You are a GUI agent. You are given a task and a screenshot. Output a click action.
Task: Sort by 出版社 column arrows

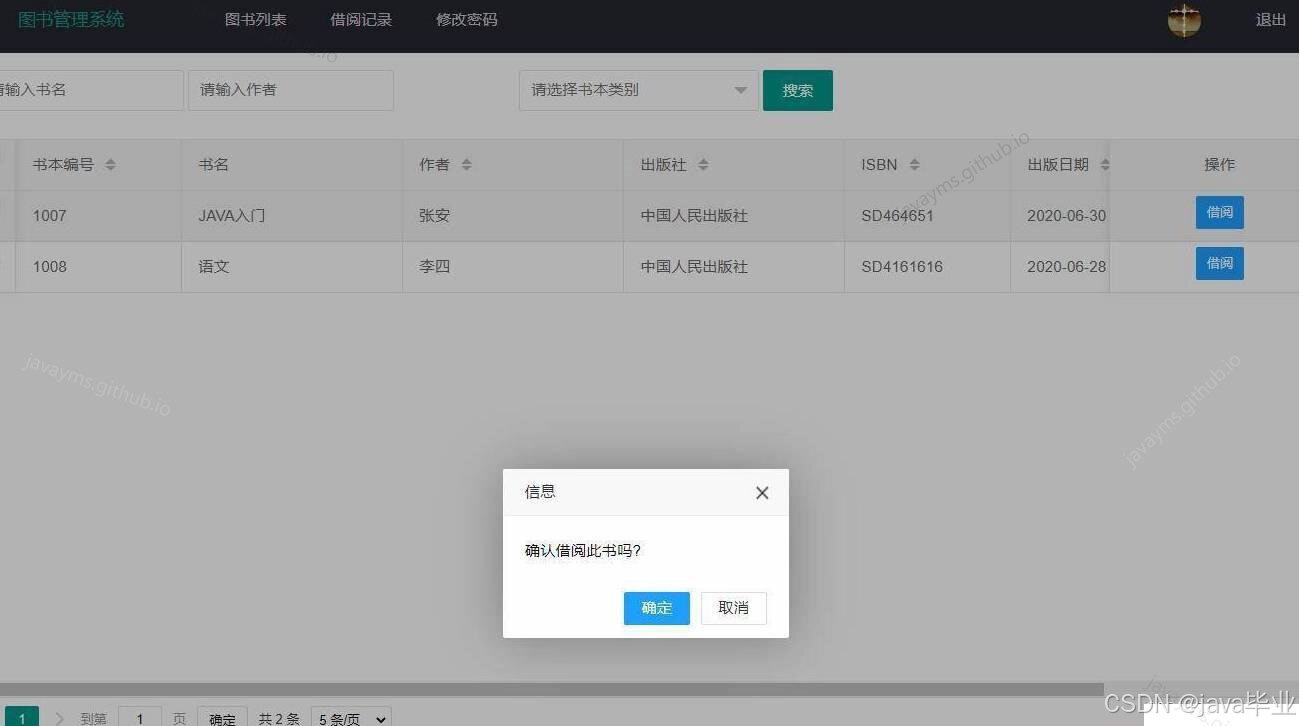(x=703, y=165)
